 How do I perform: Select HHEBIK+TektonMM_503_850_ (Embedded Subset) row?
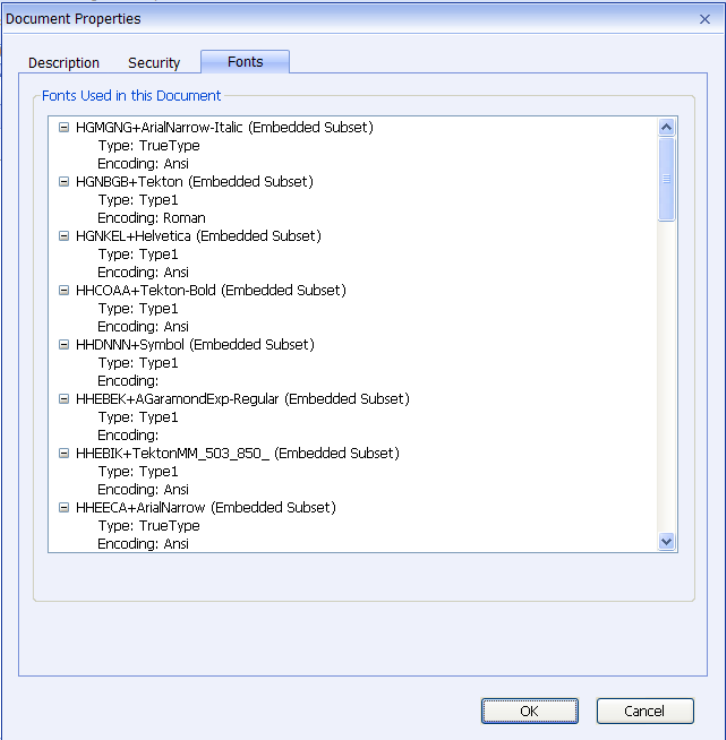[x=237, y=453]
